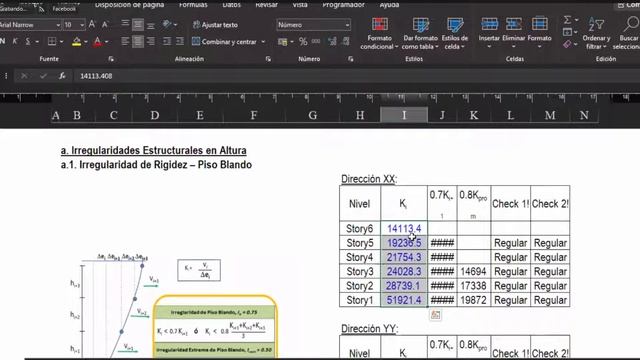Open the Programador ribbon tab

tap(343, 5)
